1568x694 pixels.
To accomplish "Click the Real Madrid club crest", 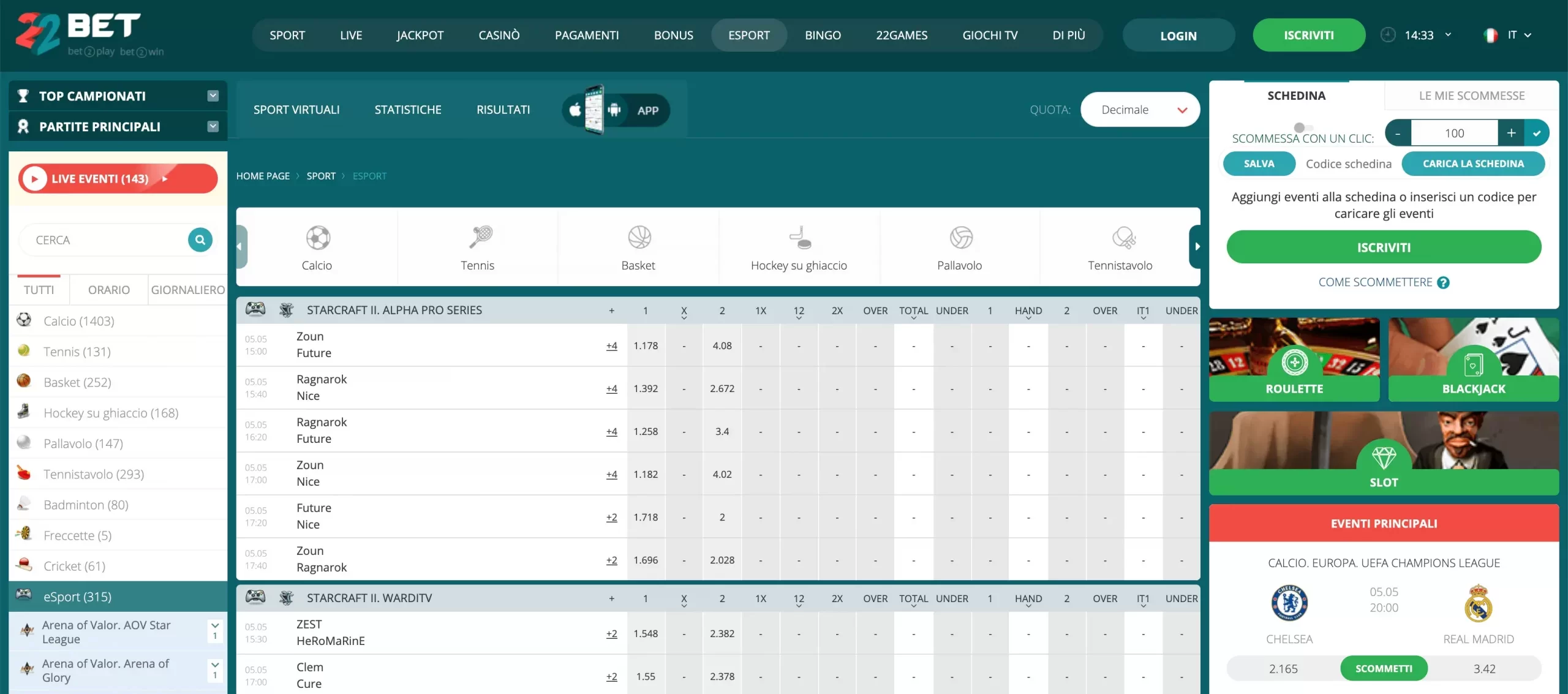I will coord(1479,603).
